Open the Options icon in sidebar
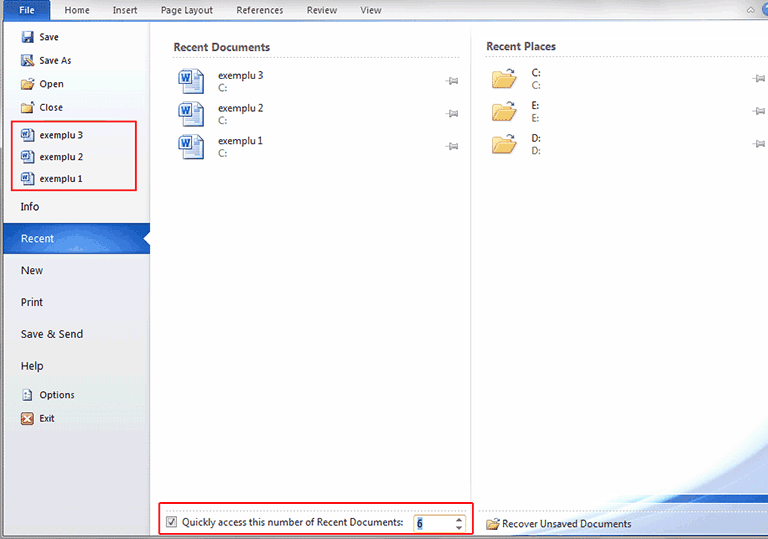This screenshot has height=539, width=768. point(28,395)
